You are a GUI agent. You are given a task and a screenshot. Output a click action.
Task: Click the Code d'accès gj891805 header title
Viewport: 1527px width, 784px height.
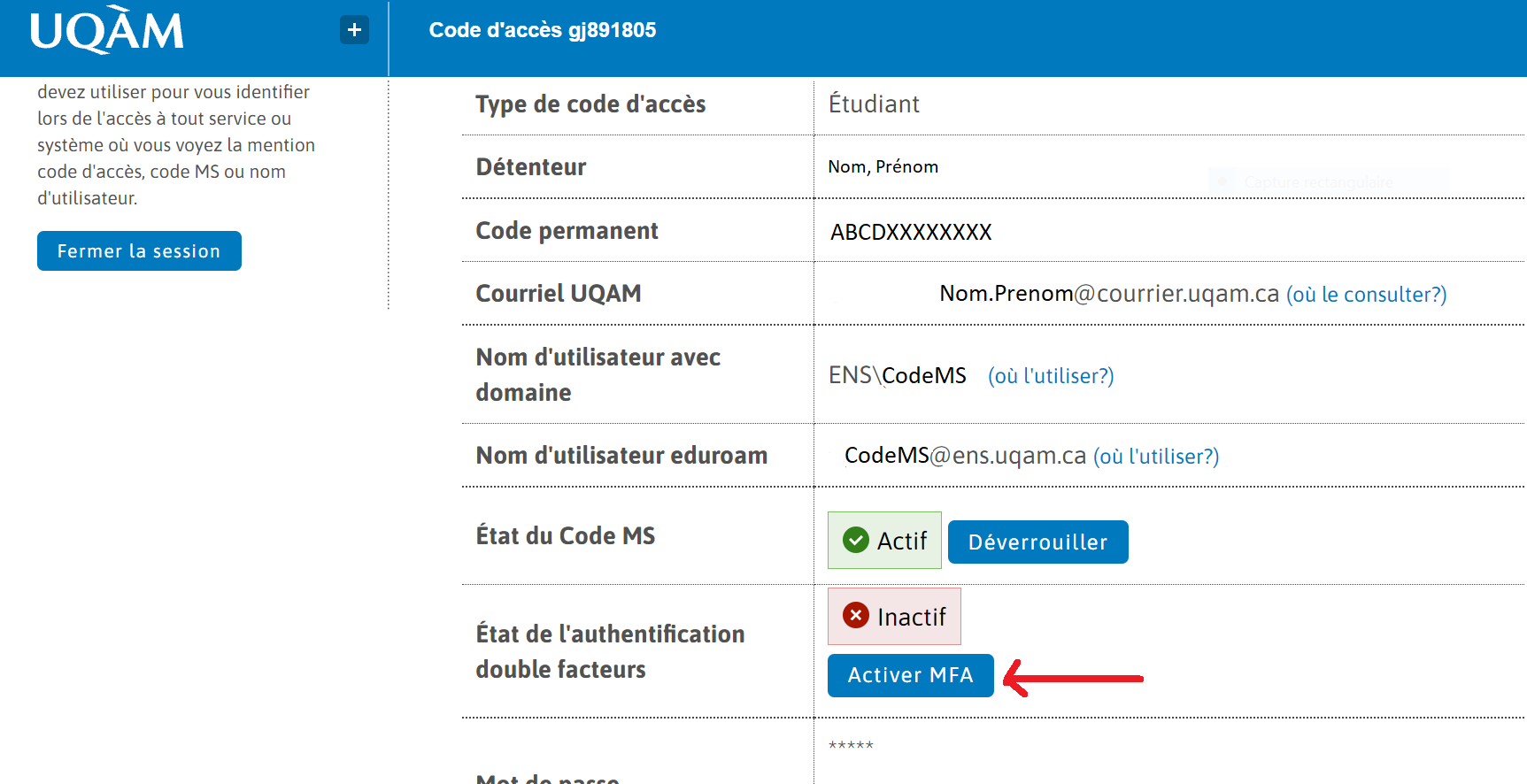tap(543, 30)
